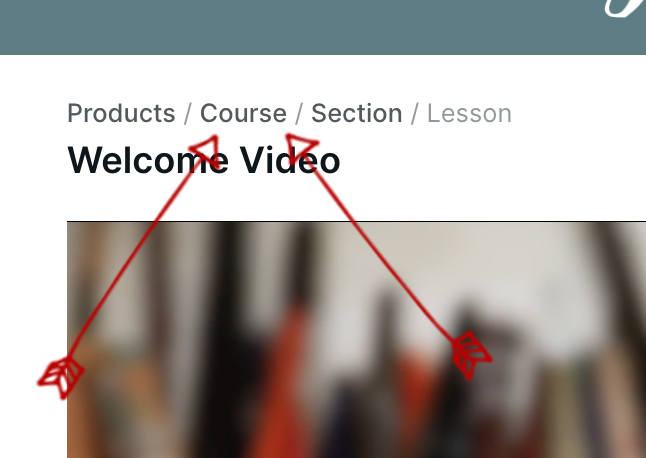The width and height of the screenshot is (646, 458).
Task: Play the blurred welcome video thumbnail
Action: pyautogui.click(x=356, y=340)
